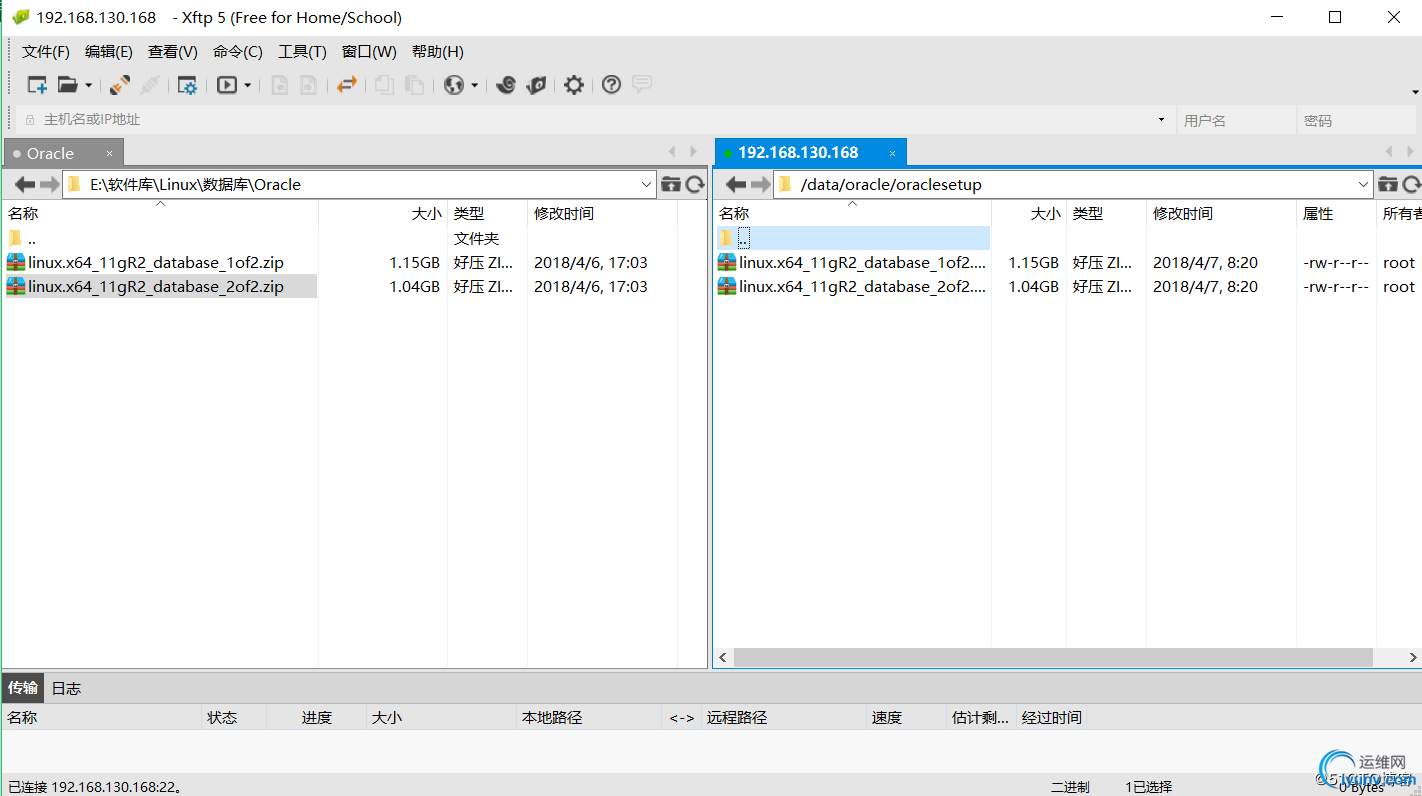Close the Oracle tab
The image size is (1422, 796).
[x=110, y=154]
